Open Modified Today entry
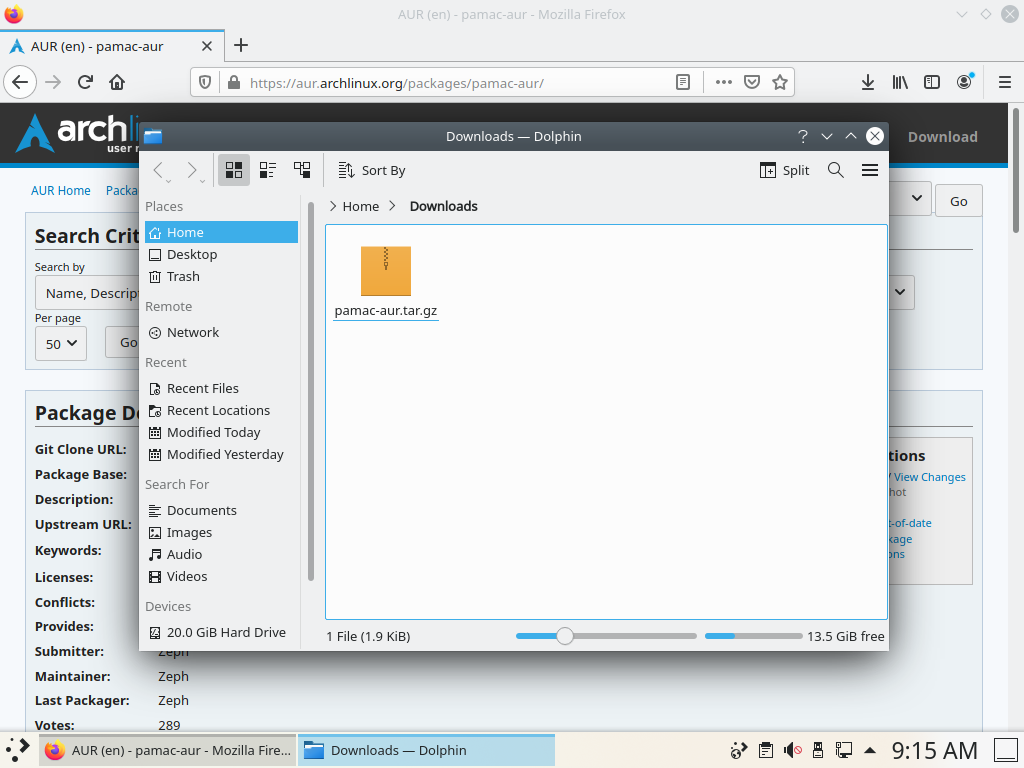Screen dimensions: 1024x768 point(221,433)
